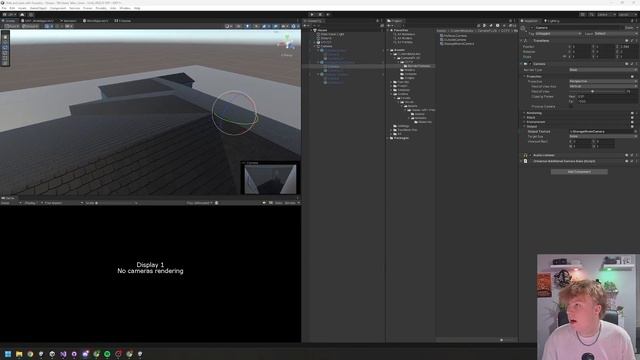Select Favorites in Project tree

tap(400, 30)
